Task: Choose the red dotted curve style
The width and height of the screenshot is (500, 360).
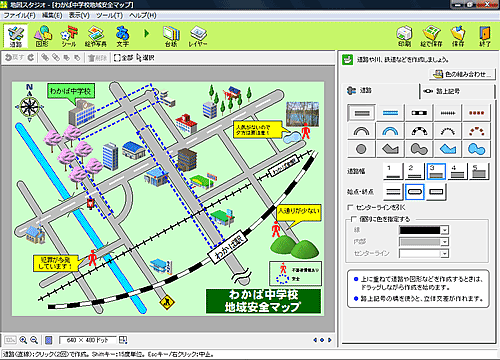Action: tap(476, 131)
